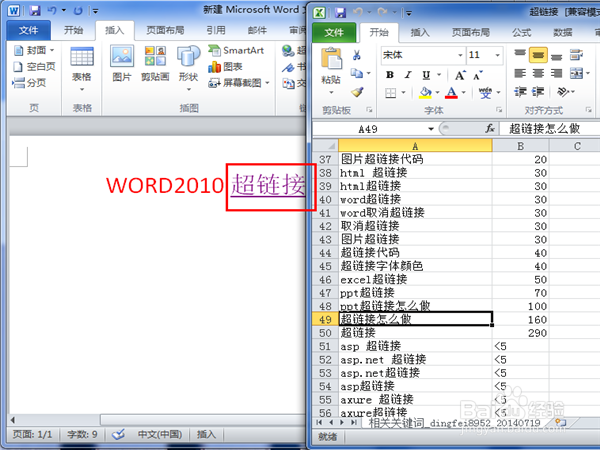Screen dimensions: 600x450
Task: Click the Word undo icon
Action: click(x=52, y=10)
